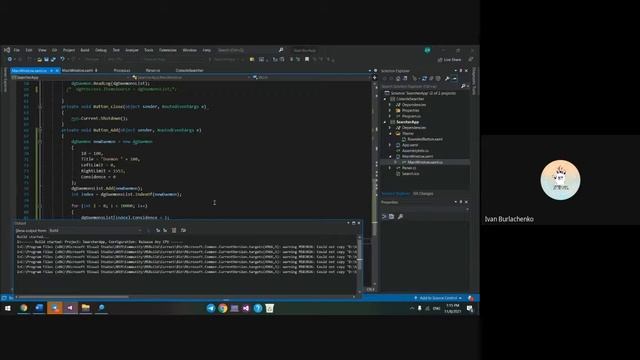The height and width of the screenshot is (360, 640).
Task: Click the blue question mark taskbar icon
Action: click(258, 308)
